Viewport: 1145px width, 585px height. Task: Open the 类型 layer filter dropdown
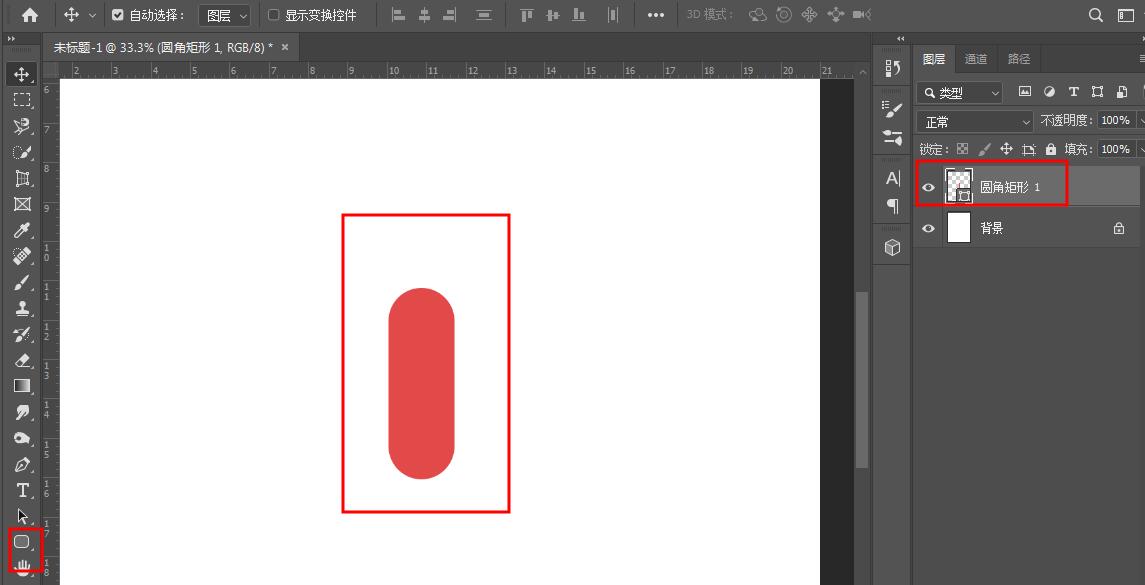pos(958,92)
